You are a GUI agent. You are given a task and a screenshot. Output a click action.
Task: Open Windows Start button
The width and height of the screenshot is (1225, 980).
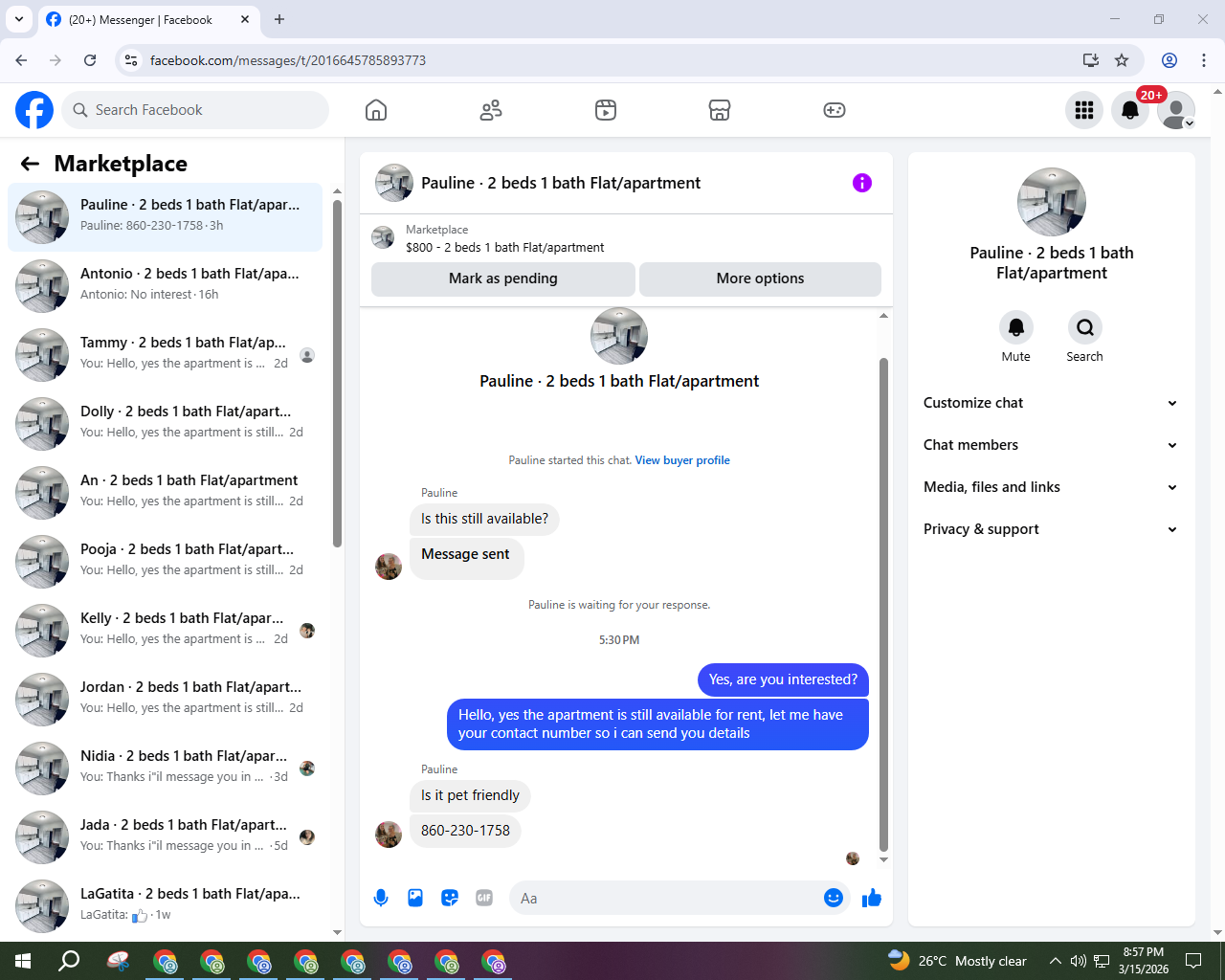23,961
